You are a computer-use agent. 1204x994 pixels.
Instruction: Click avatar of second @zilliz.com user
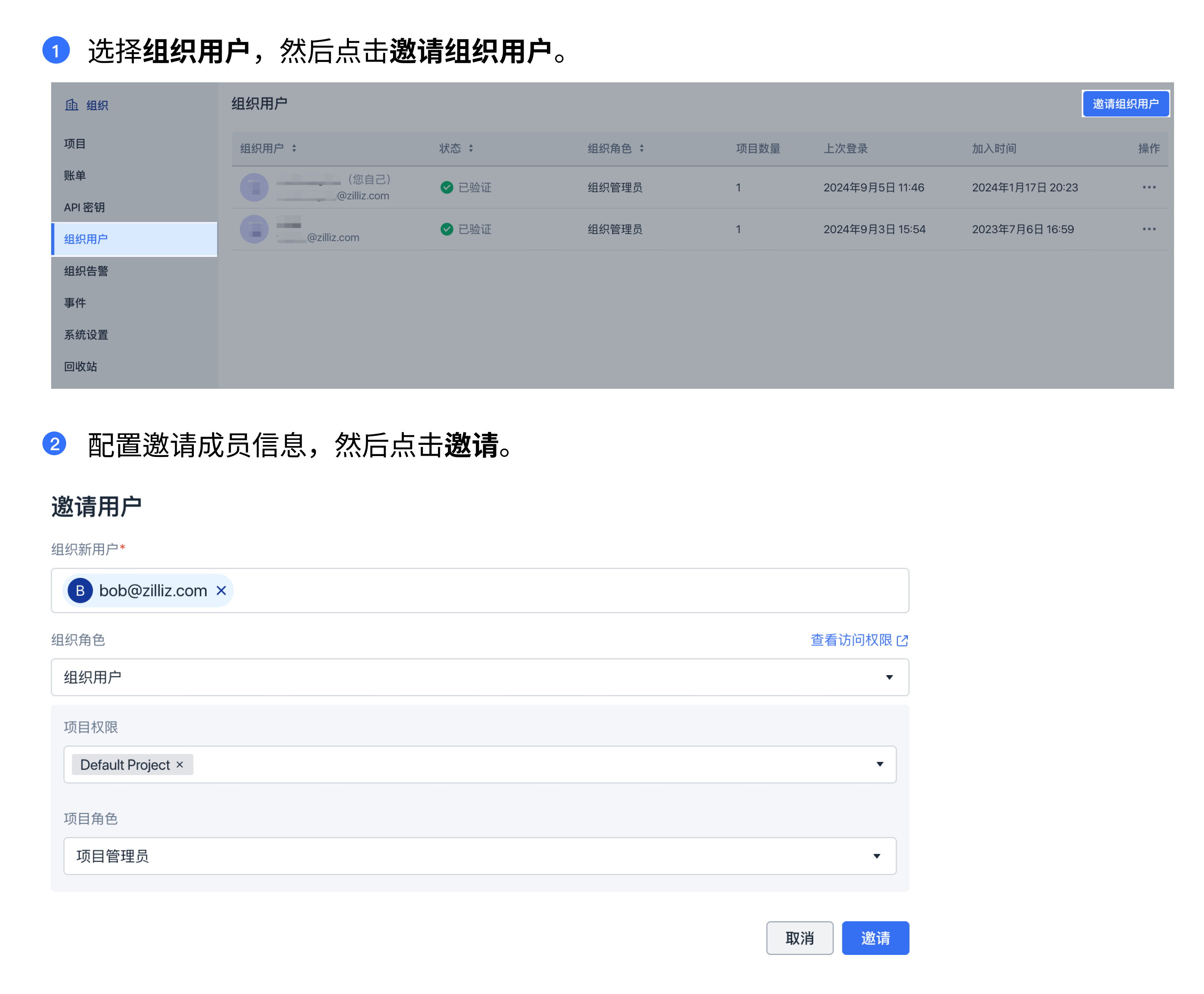coord(255,229)
